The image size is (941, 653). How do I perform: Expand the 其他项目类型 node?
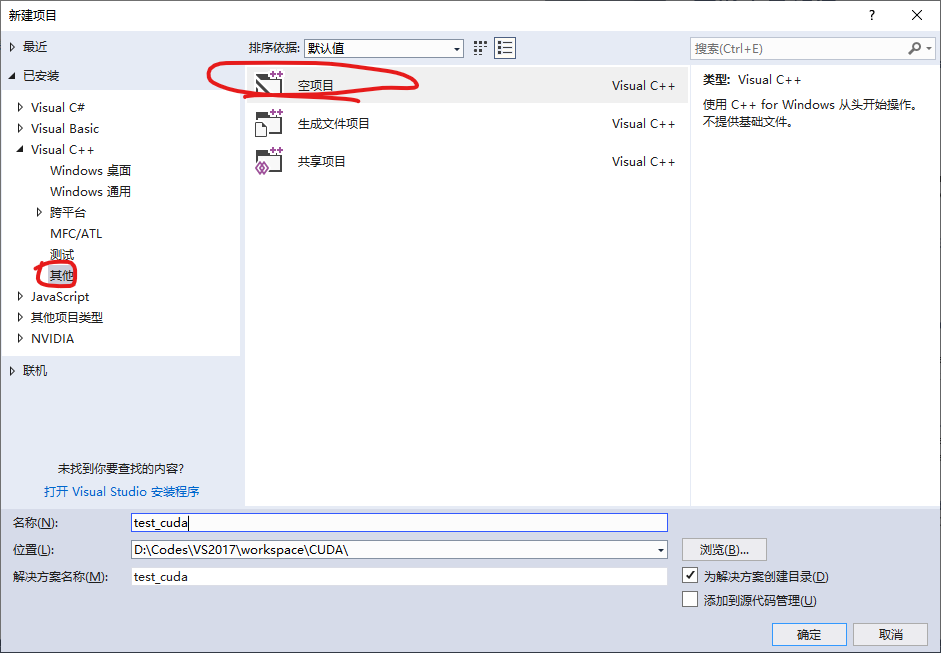pyautogui.click(x=20, y=317)
